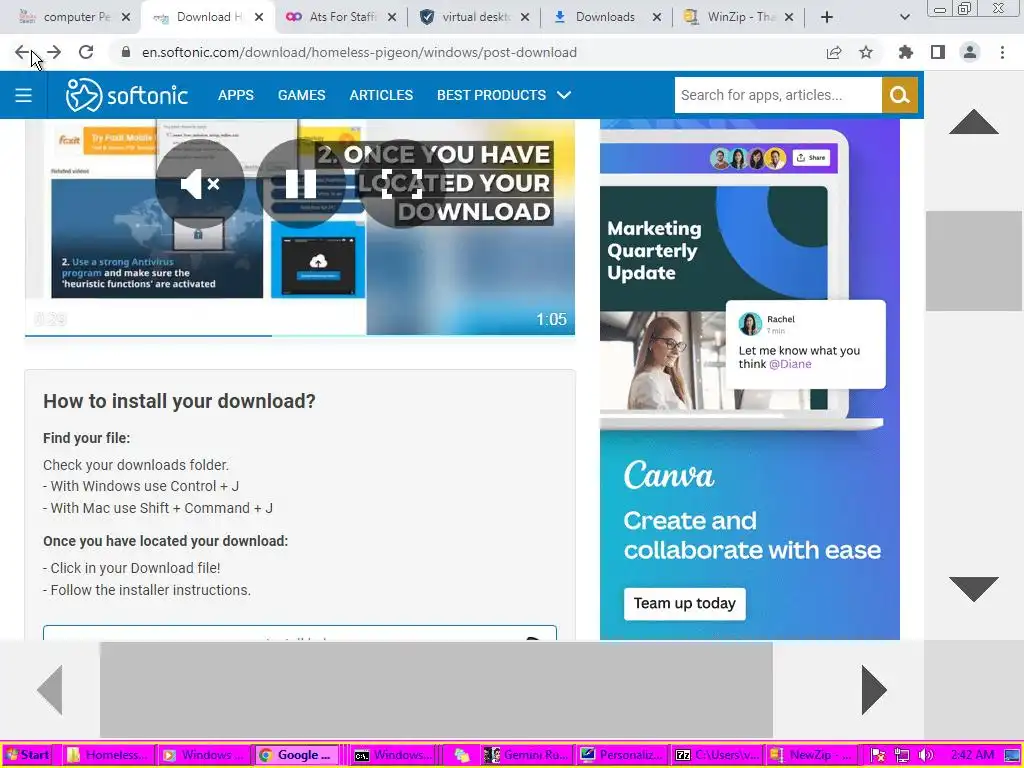Switch to the Downloads tab
This screenshot has height=768, width=1024.
[x=606, y=17]
